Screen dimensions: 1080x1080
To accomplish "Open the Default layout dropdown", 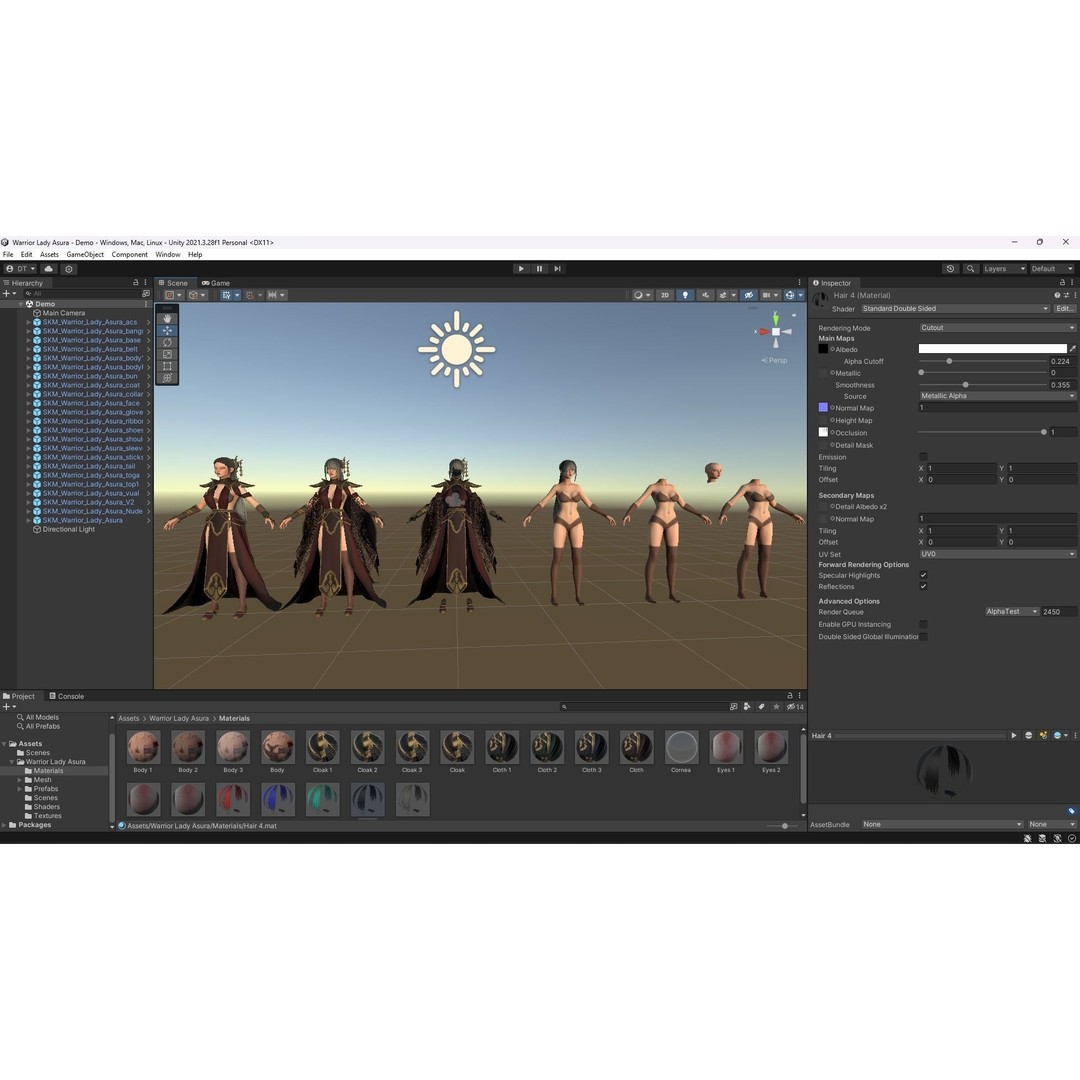I will click(x=1051, y=269).
